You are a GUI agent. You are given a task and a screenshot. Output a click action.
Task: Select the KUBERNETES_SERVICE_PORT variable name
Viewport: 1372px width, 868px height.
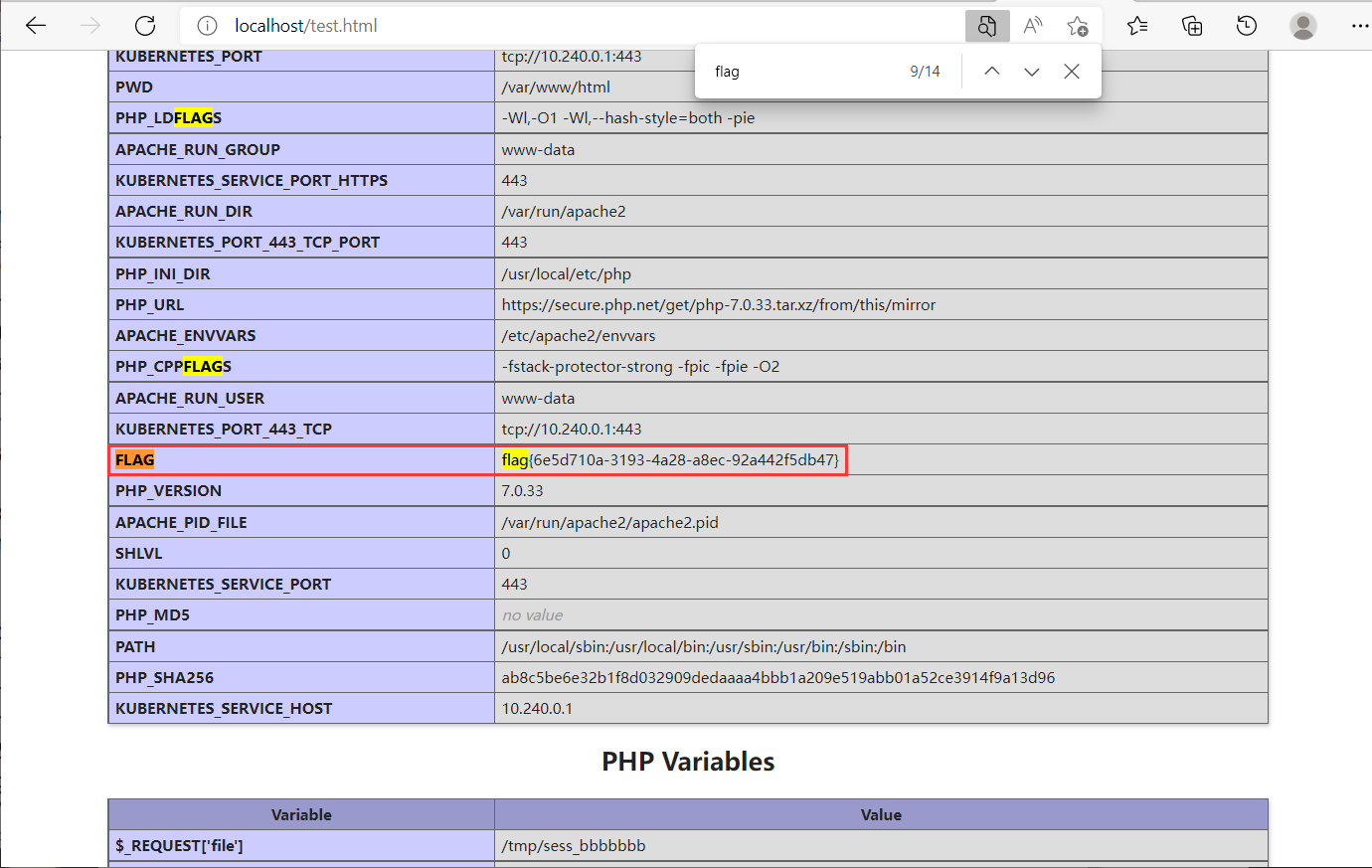point(223,585)
